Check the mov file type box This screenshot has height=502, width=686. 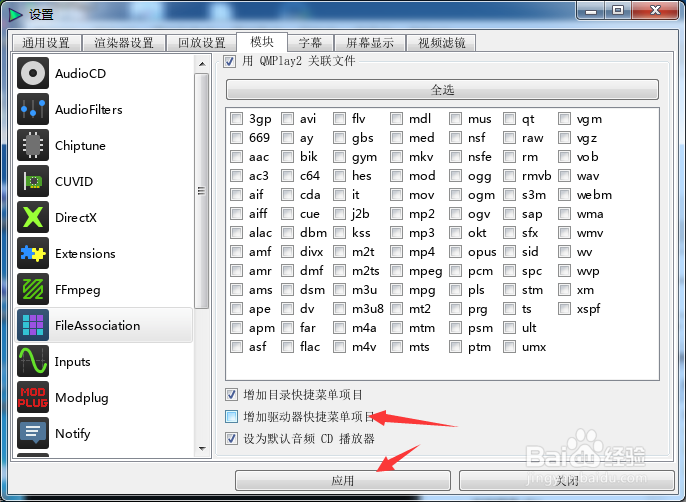[397, 195]
